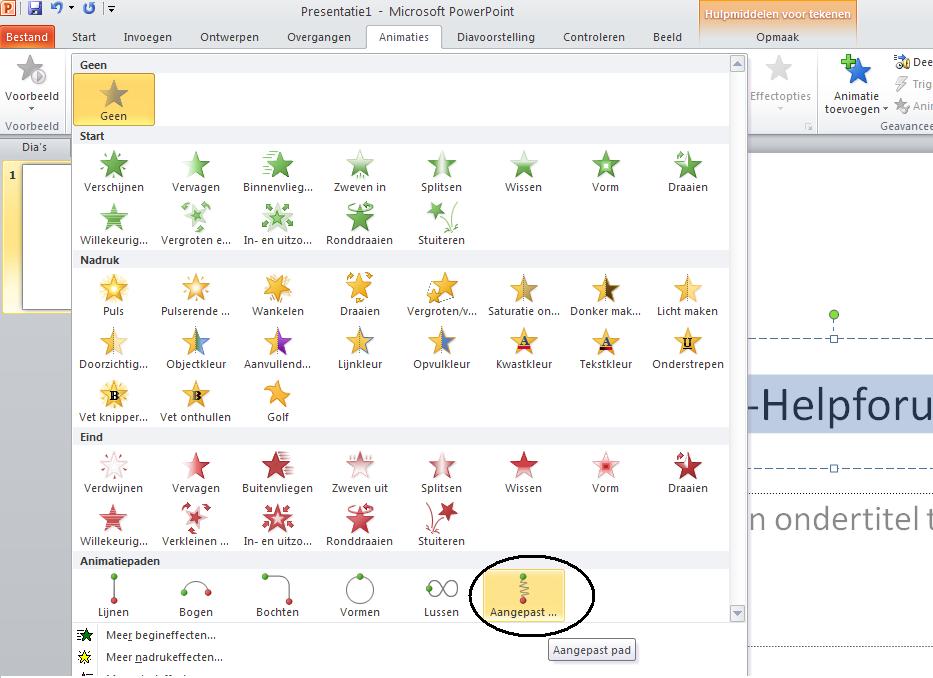Open the undo history dropdown arrow
The height and width of the screenshot is (678, 933).
tap(71, 8)
